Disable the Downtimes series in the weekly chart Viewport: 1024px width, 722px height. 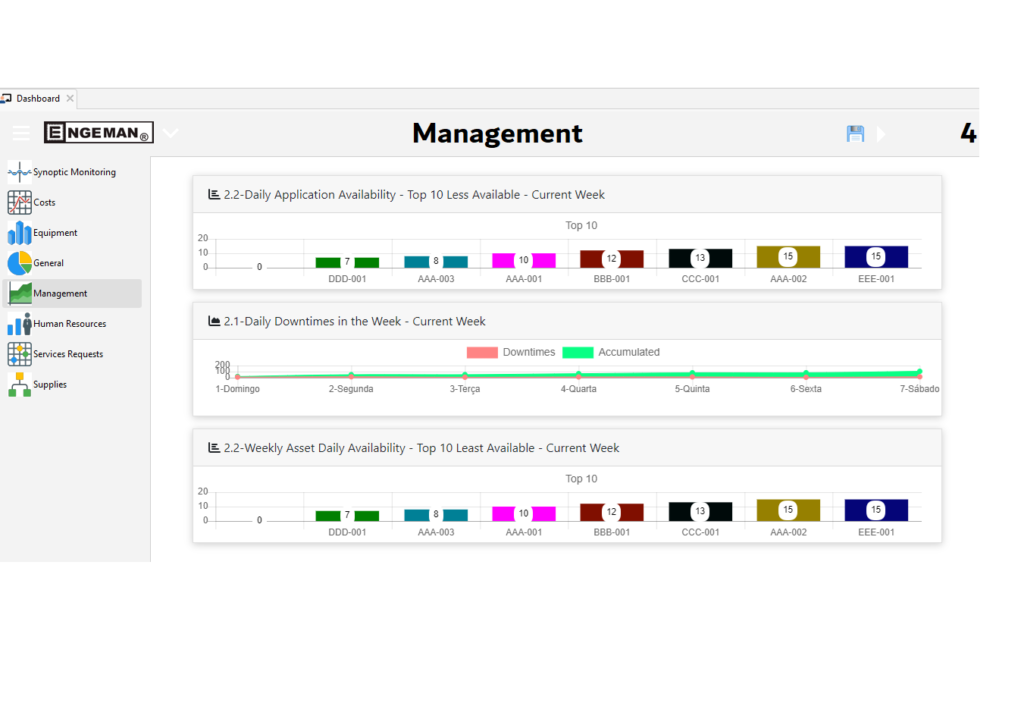click(511, 352)
